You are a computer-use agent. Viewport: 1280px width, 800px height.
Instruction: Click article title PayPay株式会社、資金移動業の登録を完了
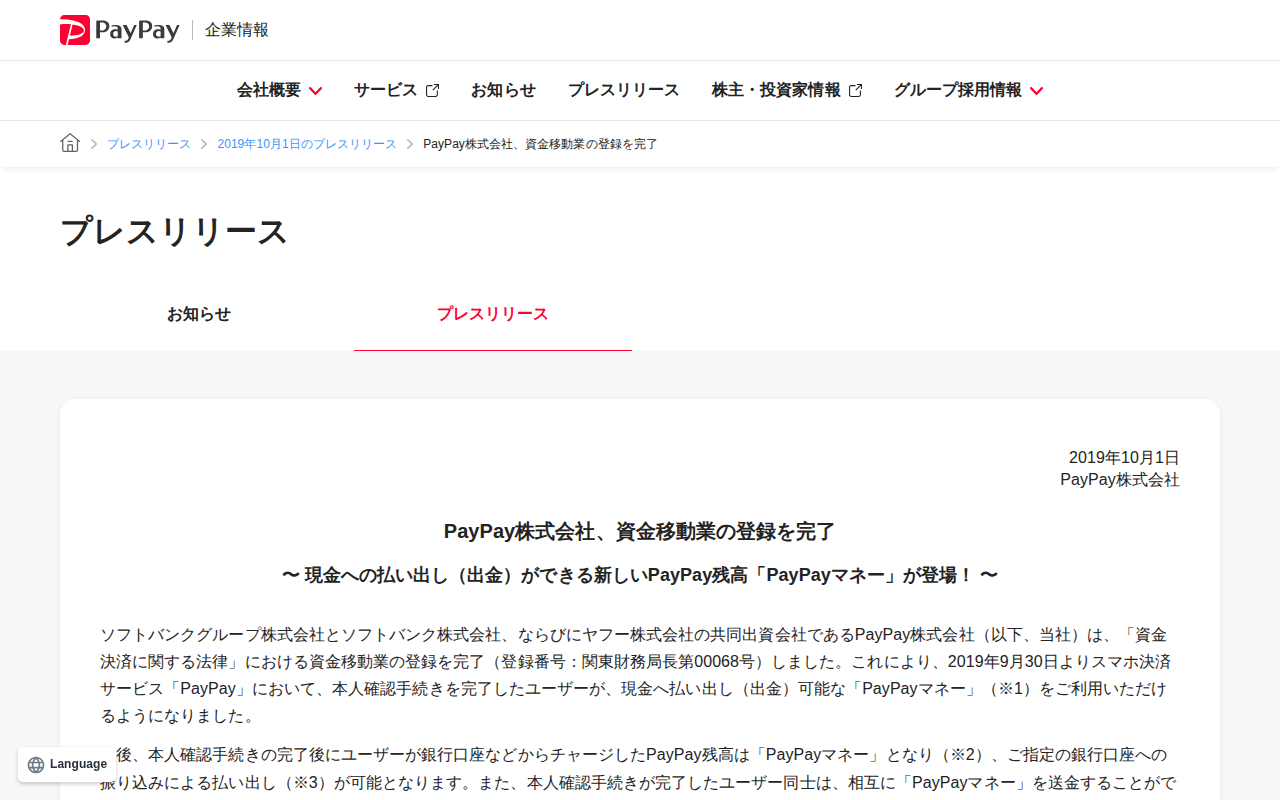pos(640,531)
